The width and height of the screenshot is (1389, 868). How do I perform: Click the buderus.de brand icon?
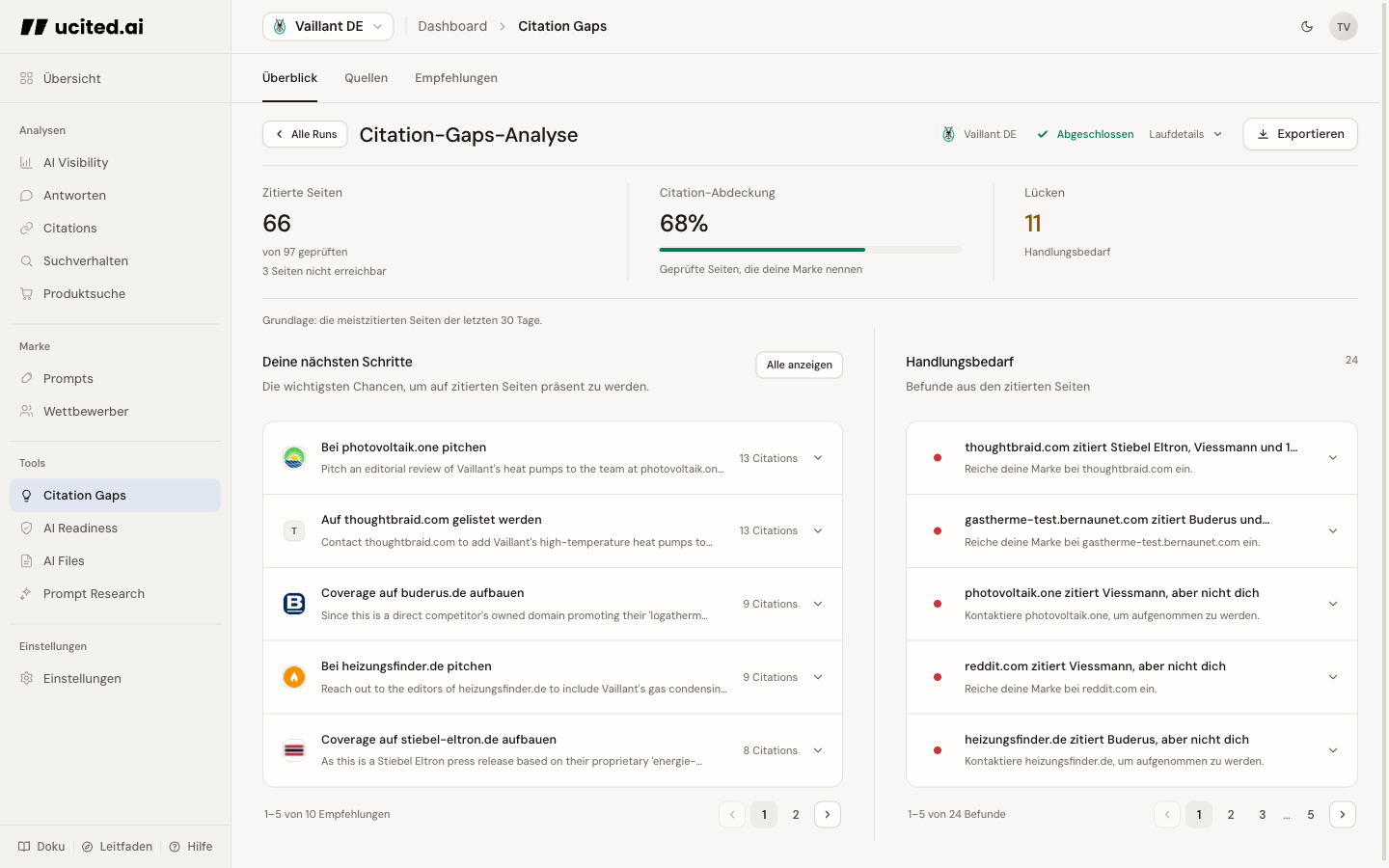(294, 605)
